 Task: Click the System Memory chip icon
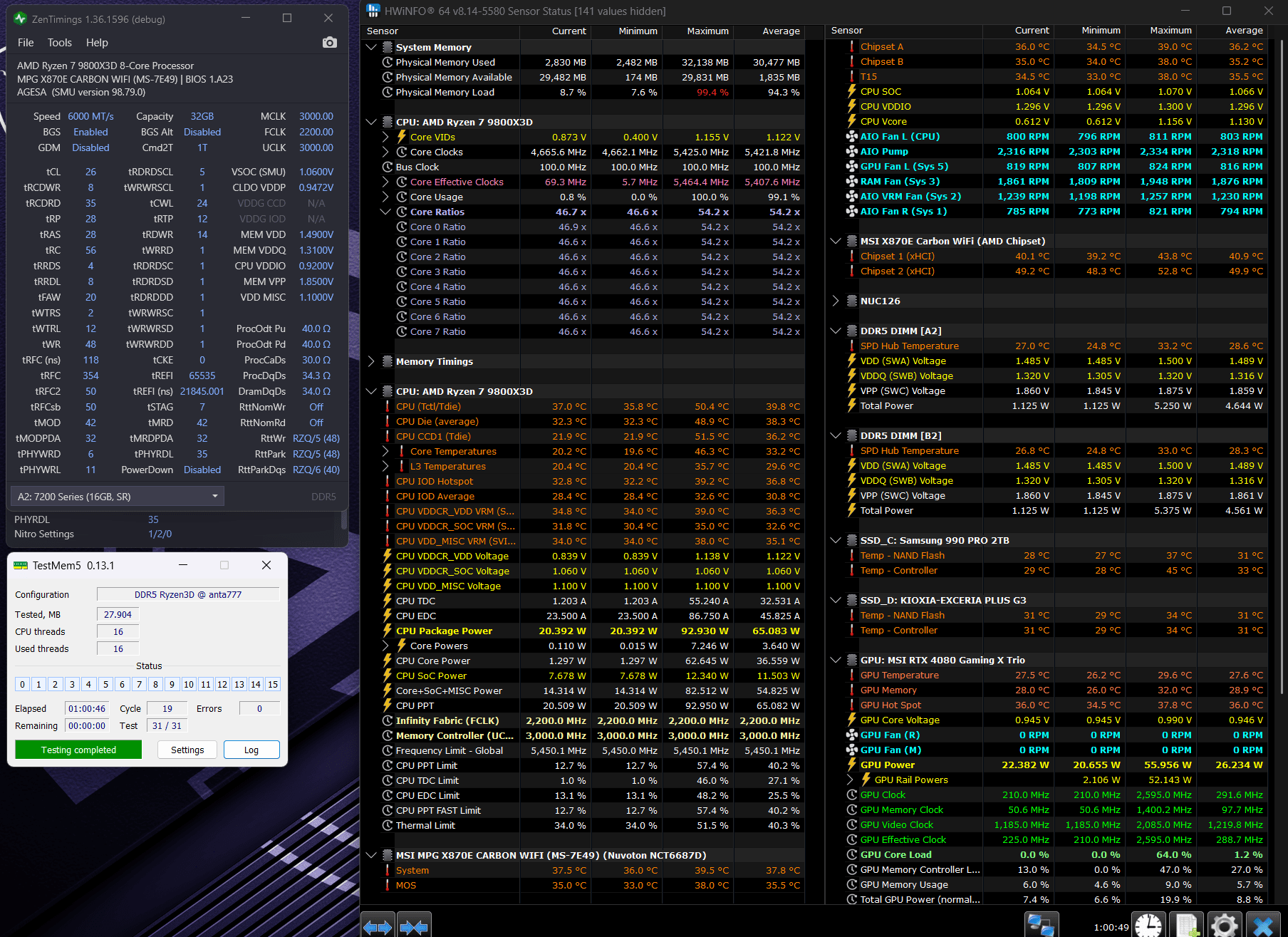click(388, 47)
